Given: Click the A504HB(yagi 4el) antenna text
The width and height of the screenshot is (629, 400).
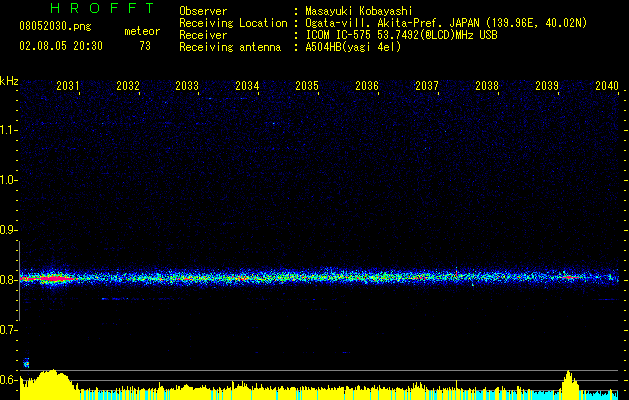Looking at the screenshot, I should tap(353, 47).
